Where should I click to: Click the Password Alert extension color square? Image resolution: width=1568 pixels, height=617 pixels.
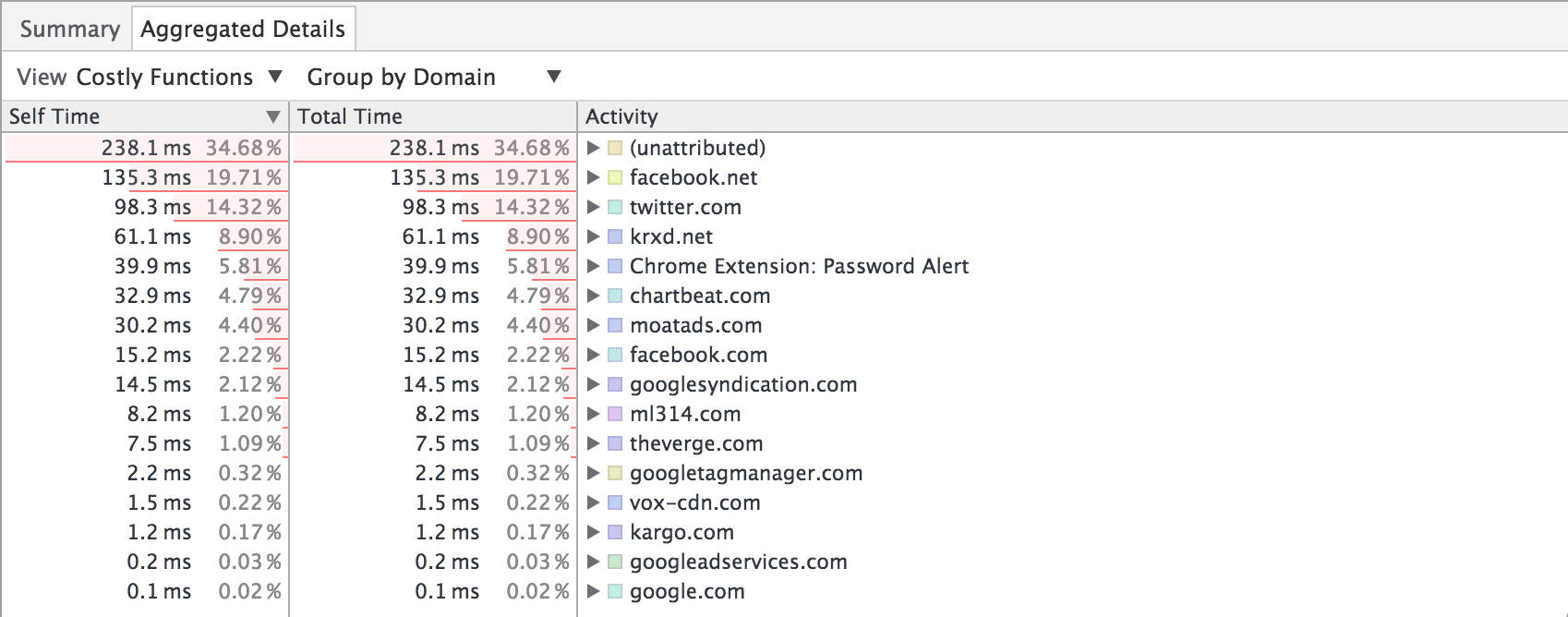(615, 267)
